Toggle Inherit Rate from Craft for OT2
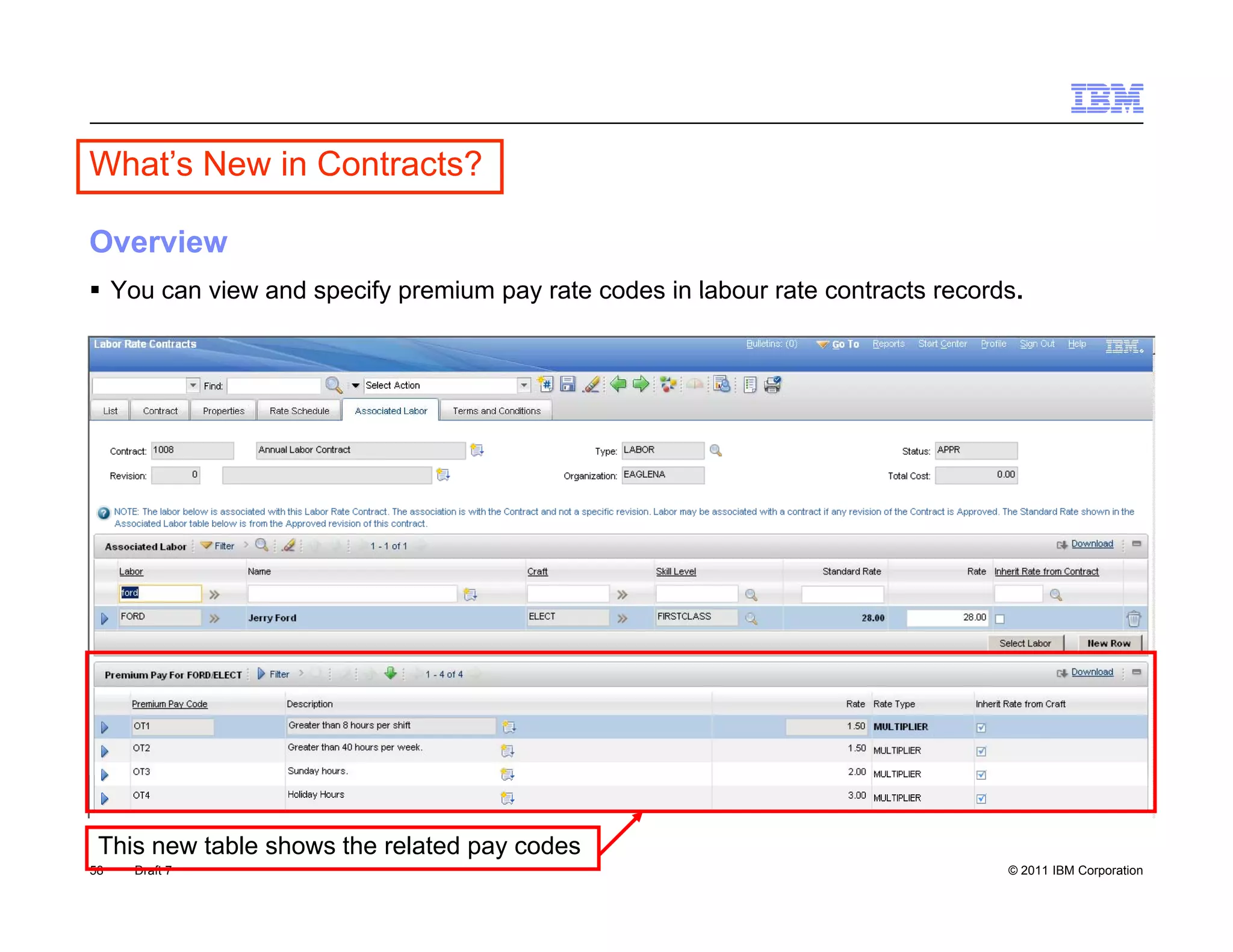The image size is (1233, 952). 981,751
